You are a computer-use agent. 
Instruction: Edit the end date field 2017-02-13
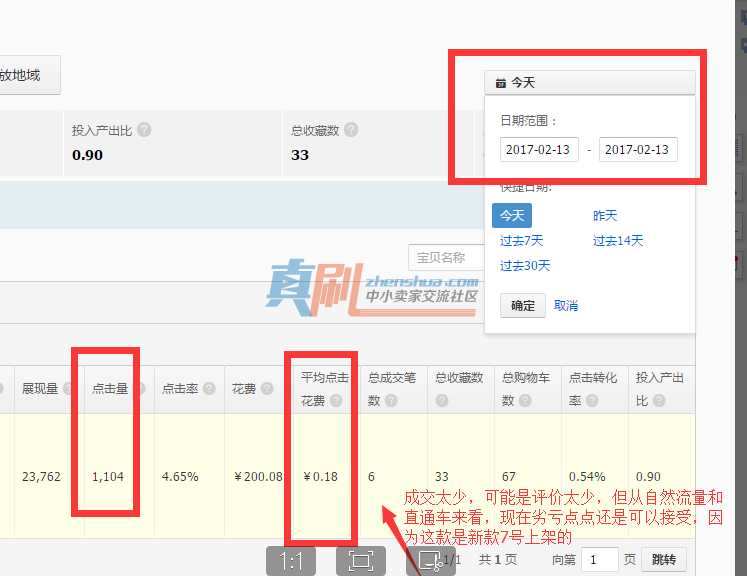click(x=638, y=150)
